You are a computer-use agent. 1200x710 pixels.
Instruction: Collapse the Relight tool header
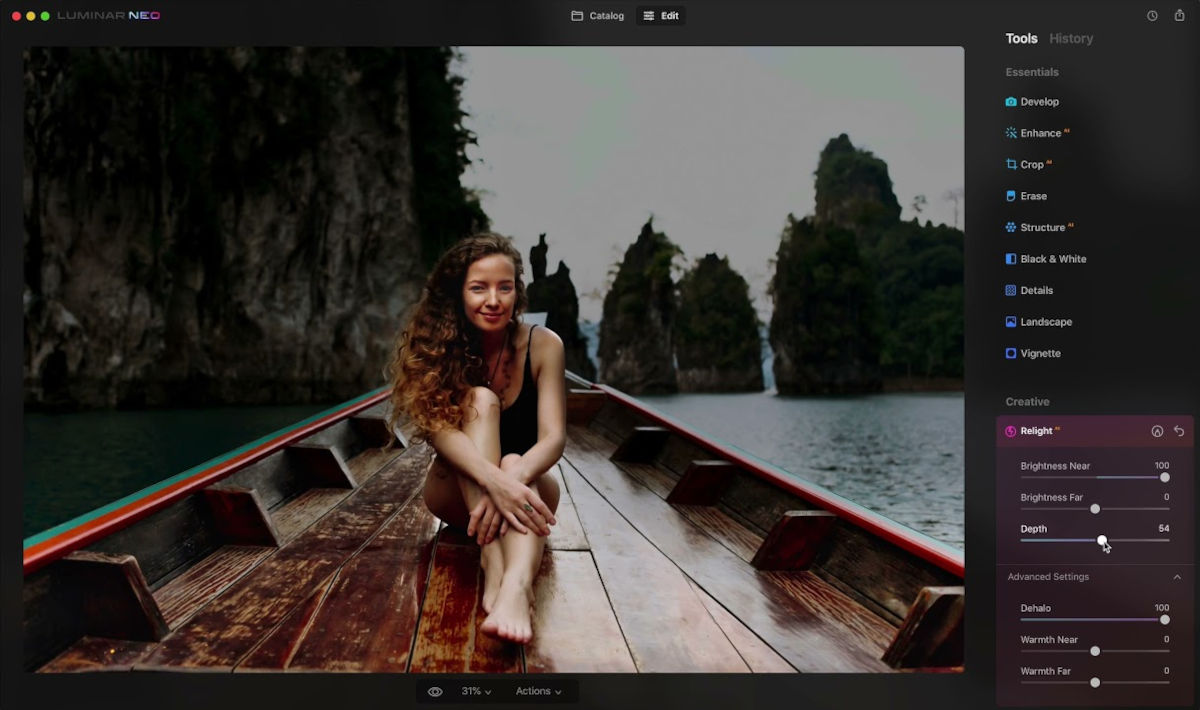click(x=1036, y=431)
